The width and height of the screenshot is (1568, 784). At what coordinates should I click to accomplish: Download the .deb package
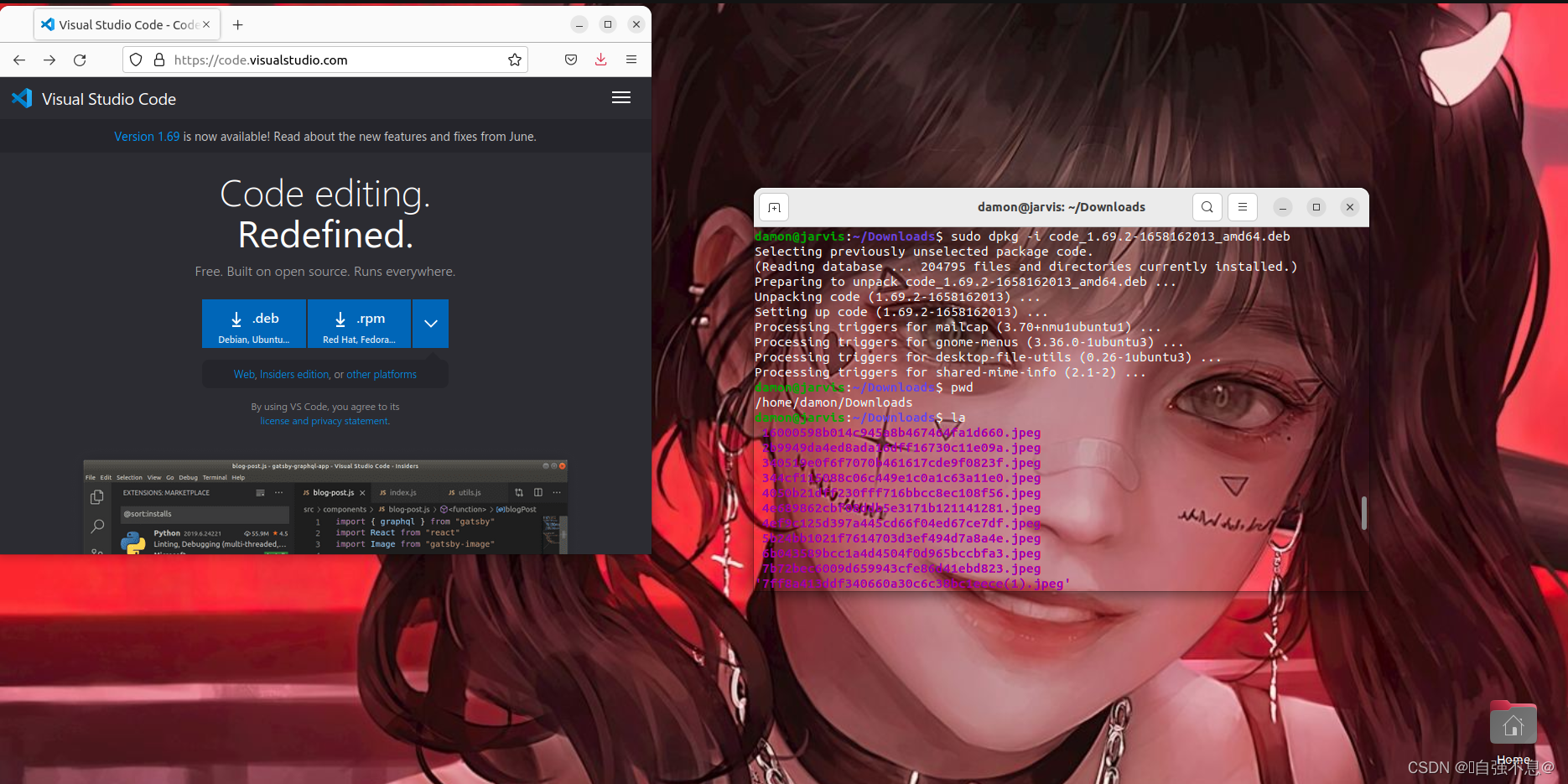(254, 324)
